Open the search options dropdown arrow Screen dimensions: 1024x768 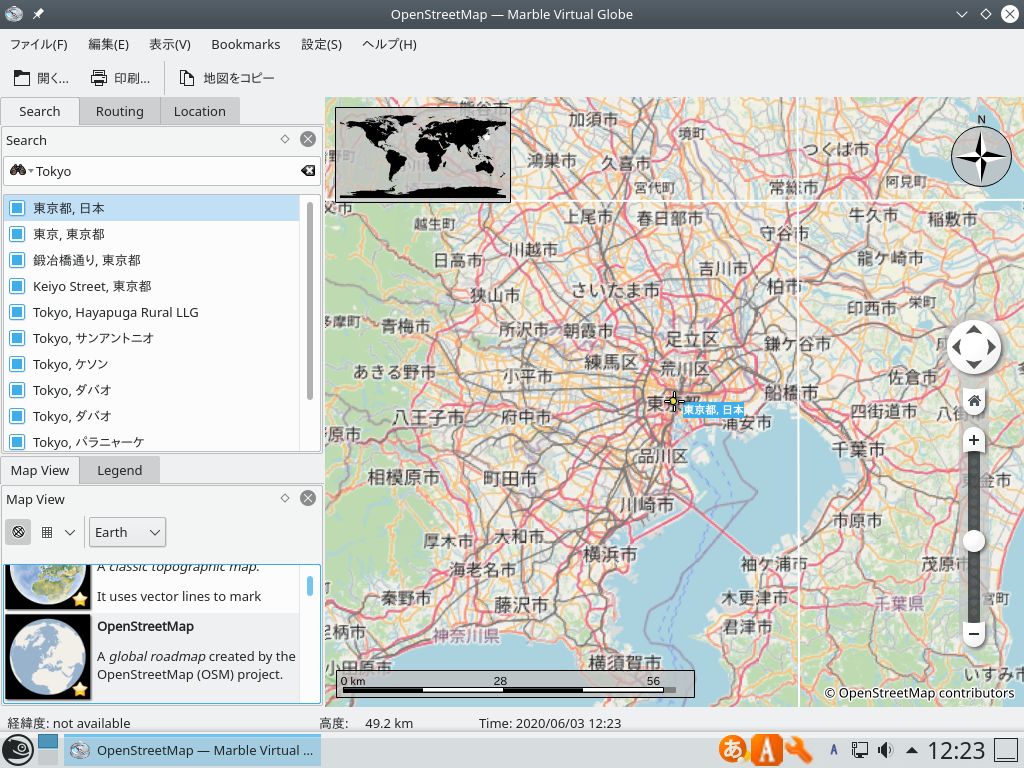31,171
